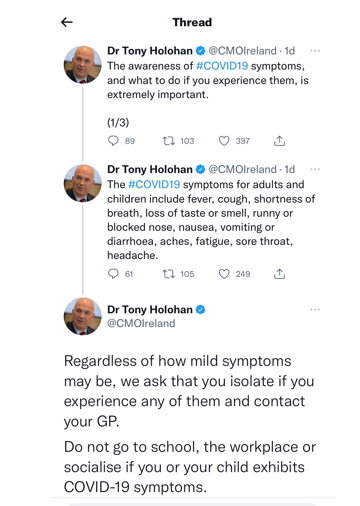
Task: Reply to the second tweet with 61 replies
Action: (x=113, y=274)
